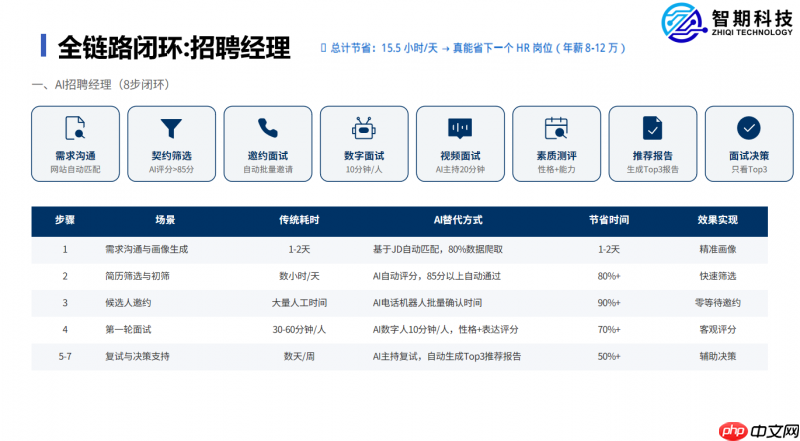Click the checked document icon in 推荐报告 card
This screenshot has height=441, width=800.
coord(653,128)
